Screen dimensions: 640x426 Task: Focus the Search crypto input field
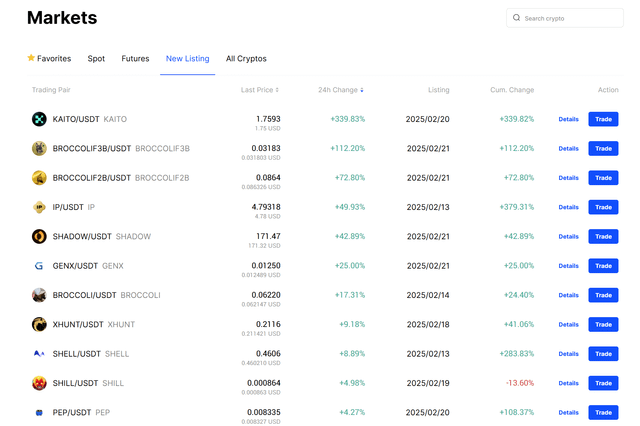click(x=570, y=18)
